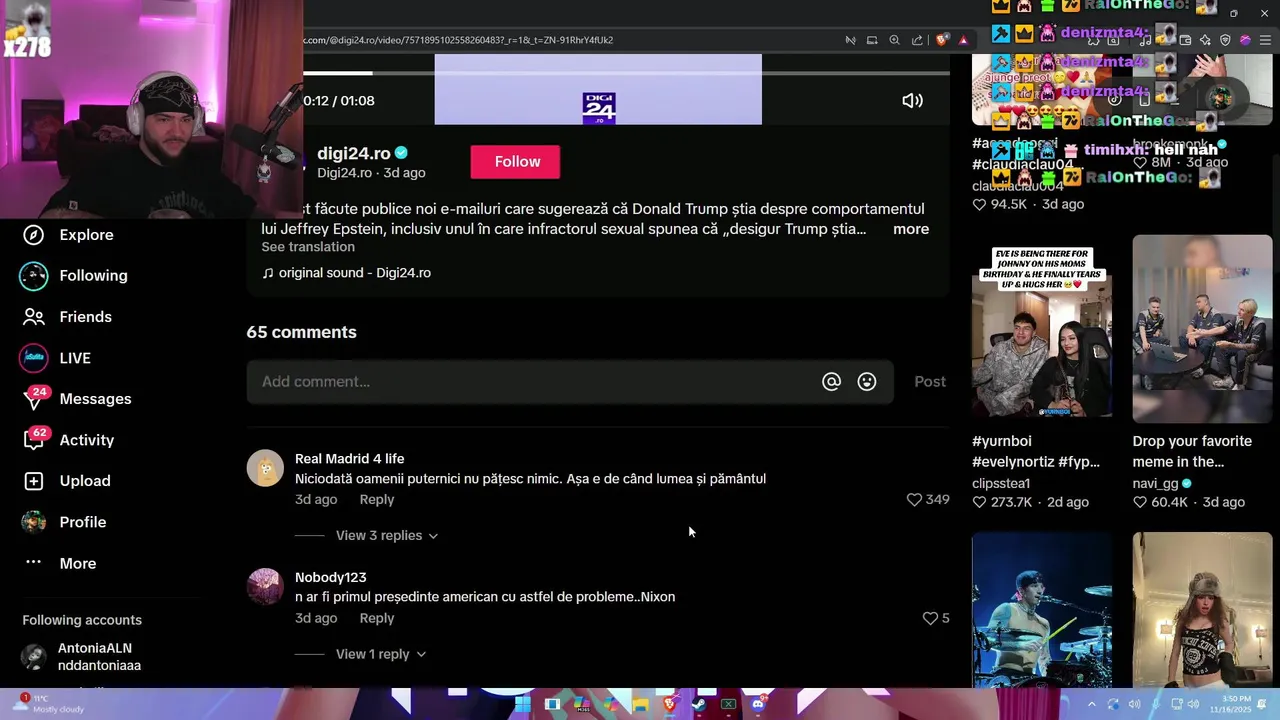The width and height of the screenshot is (1280, 720).
Task: Open Activity notifications with 62 badge
Action: [68, 440]
